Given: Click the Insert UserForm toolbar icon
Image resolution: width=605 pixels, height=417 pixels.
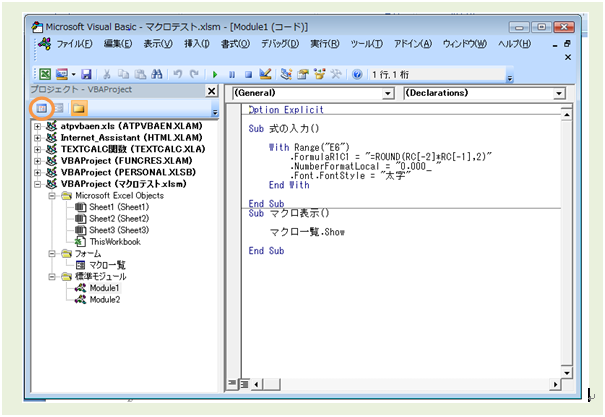Looking at the screenshot, I should [62, 74].
